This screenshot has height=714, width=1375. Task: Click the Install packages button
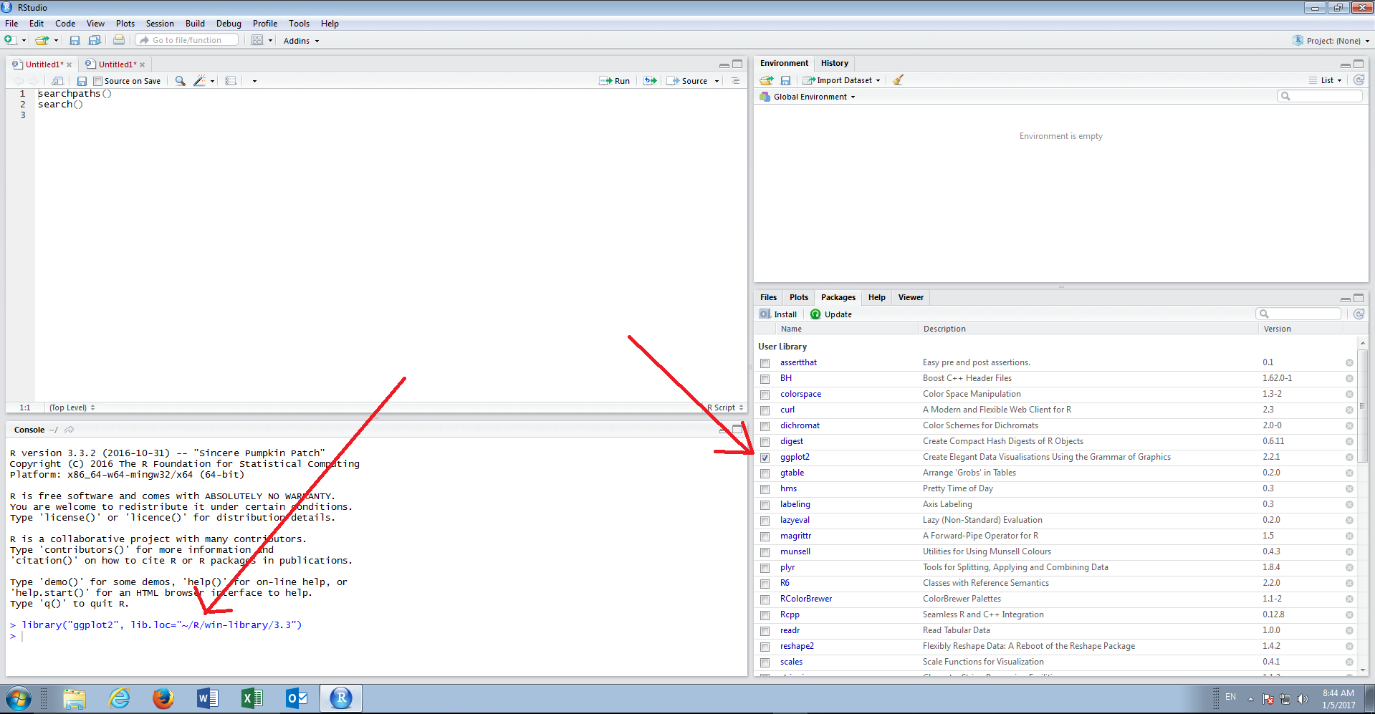click(x=778, y=314)
